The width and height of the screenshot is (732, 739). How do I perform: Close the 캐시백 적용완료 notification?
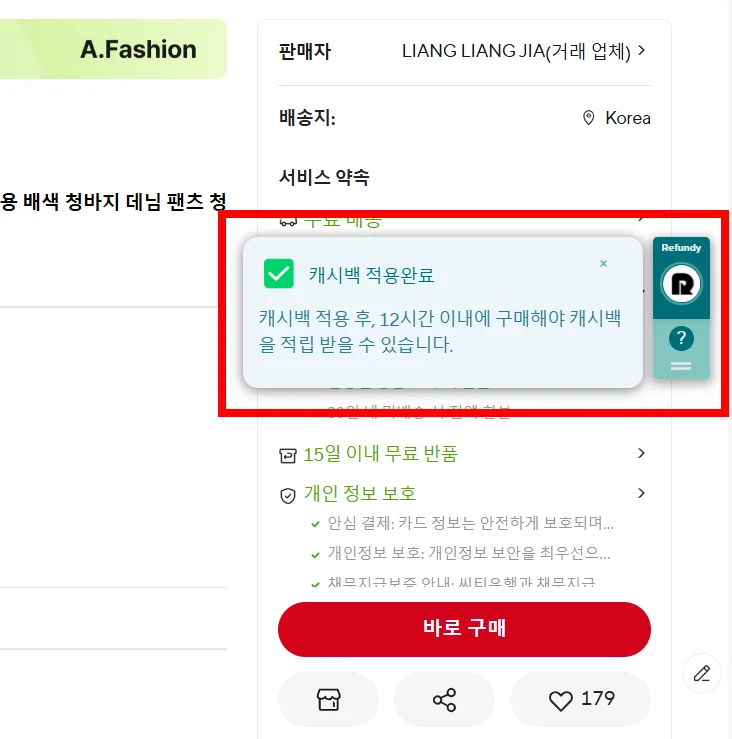(x=603, y=264)
